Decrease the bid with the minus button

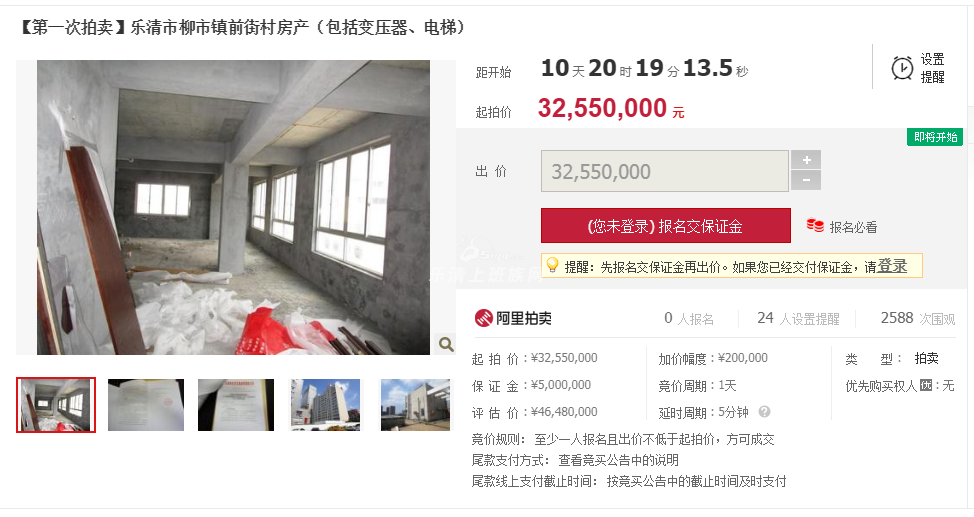tap(806, 181)
